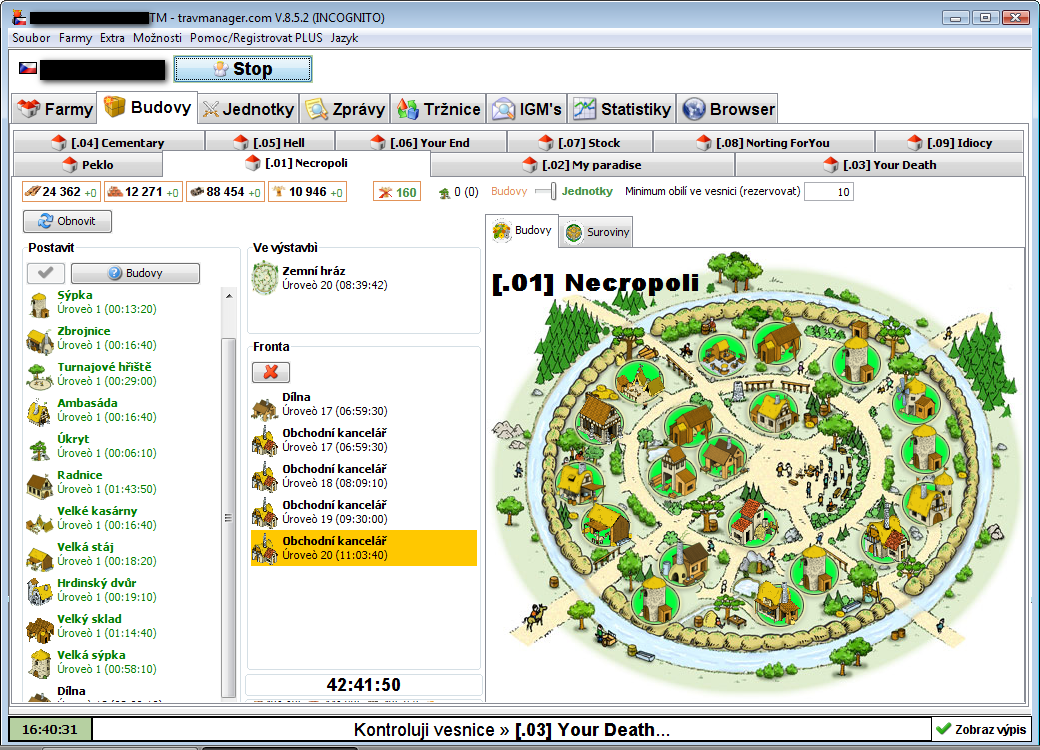1040x750 pixels.
Task: Select queued Obchodní kancelář Úroveò 19
Action: click(363, 512)
